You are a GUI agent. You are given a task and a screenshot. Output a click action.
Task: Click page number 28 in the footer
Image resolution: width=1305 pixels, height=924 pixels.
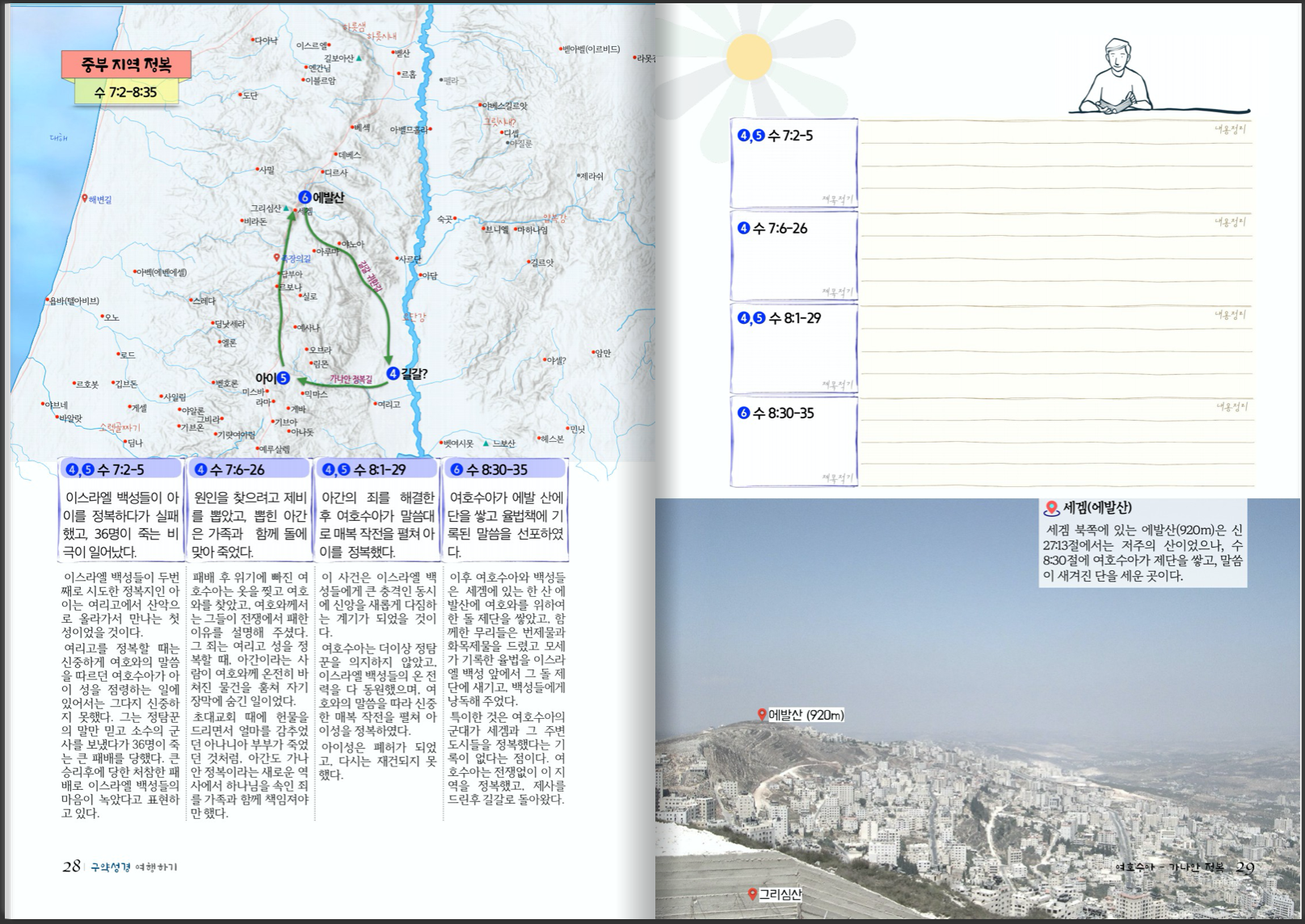pyautogui.click(x=71, y=867)
